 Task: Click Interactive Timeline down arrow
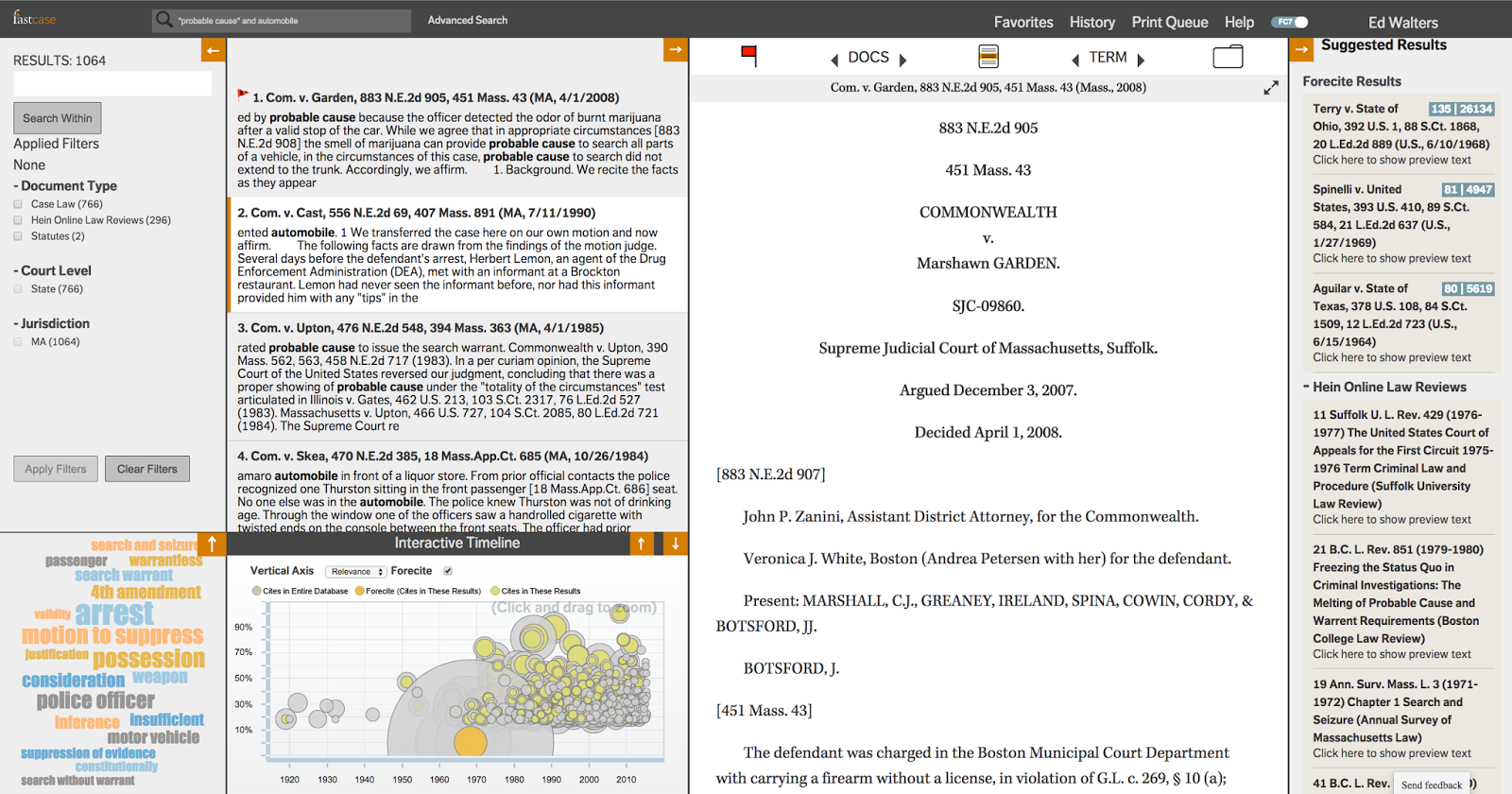pos(675,544)
